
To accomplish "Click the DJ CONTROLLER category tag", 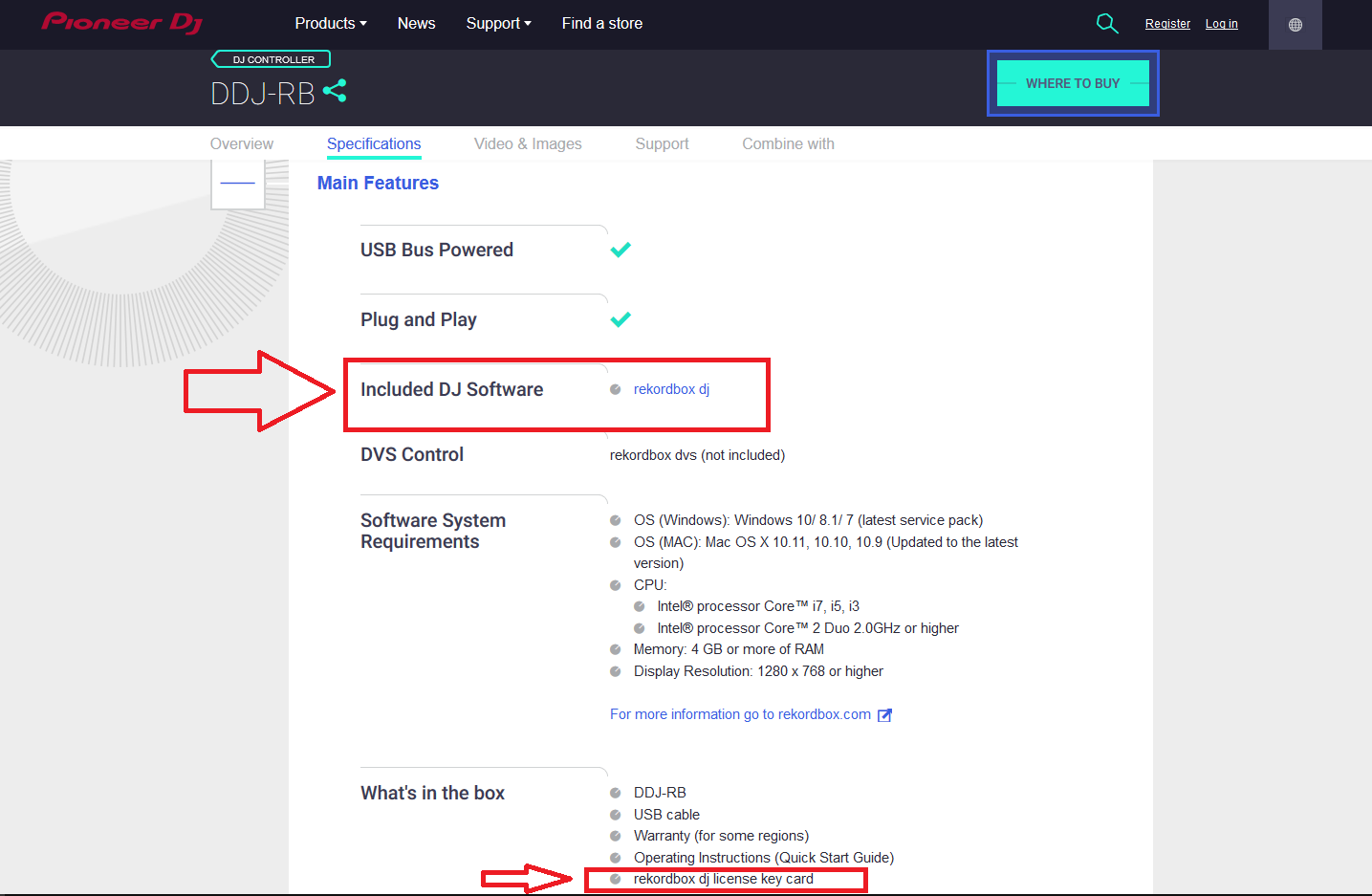I will [x=272, y=59].
